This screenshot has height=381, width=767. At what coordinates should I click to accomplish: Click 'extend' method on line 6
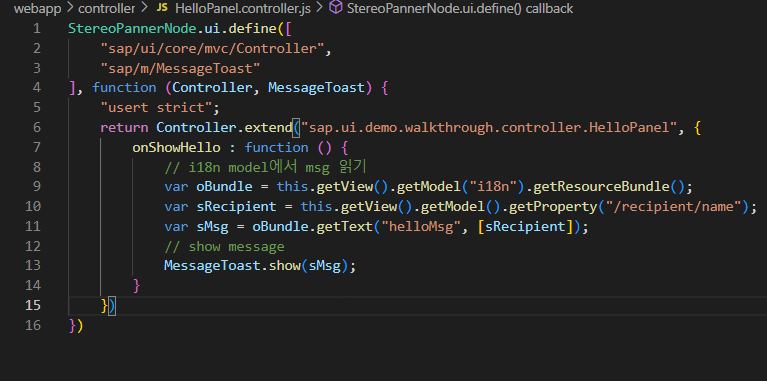point(268,128)
